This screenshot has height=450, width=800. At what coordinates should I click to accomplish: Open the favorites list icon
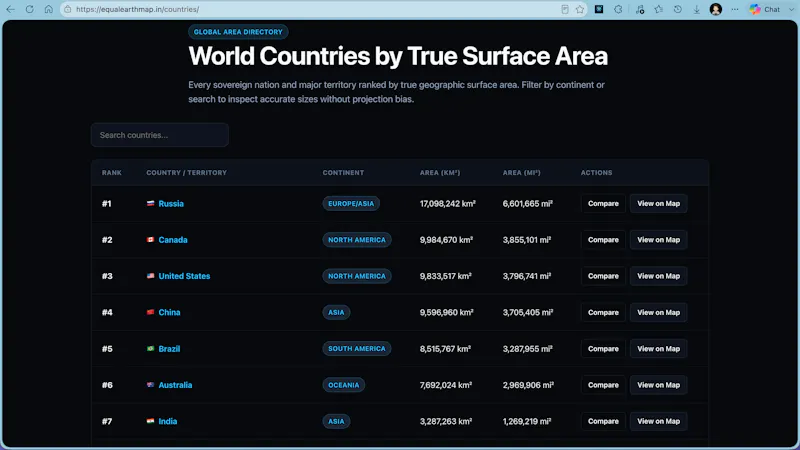(659, 9)
